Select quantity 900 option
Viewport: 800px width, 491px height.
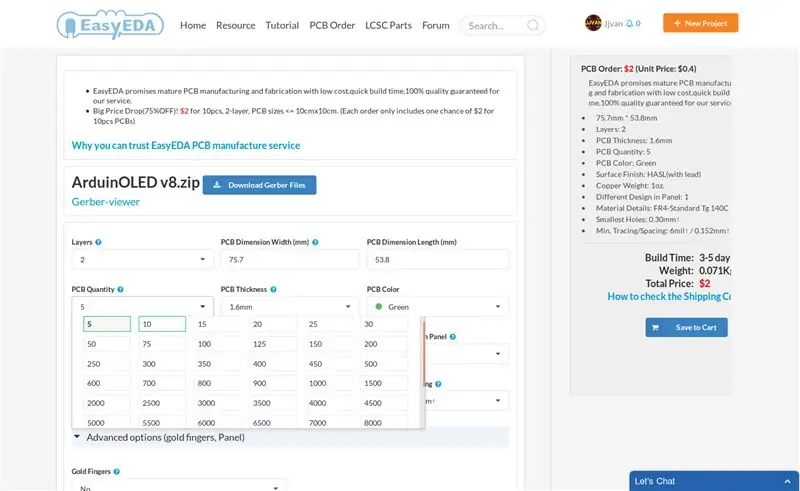tap(272, 383)
